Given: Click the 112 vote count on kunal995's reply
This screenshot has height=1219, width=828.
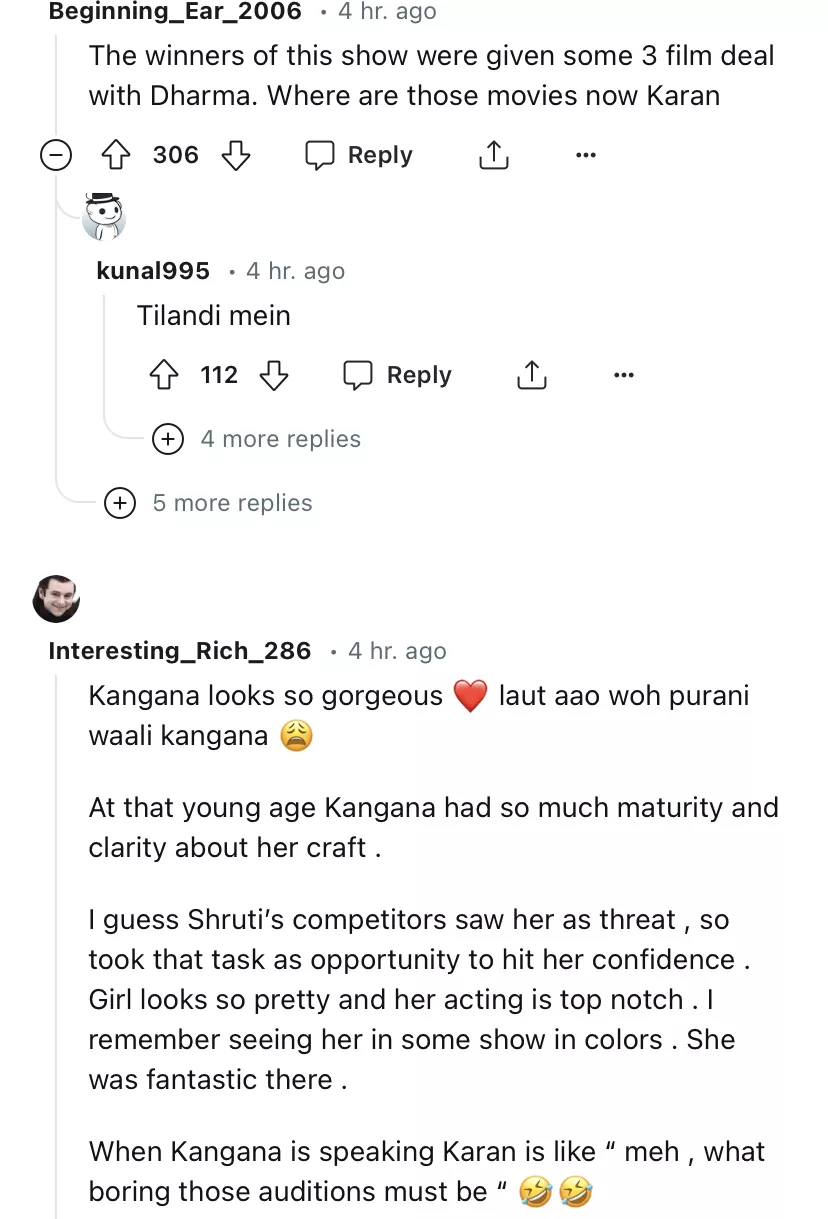Looking at the screenshot, I should point(219,375).
